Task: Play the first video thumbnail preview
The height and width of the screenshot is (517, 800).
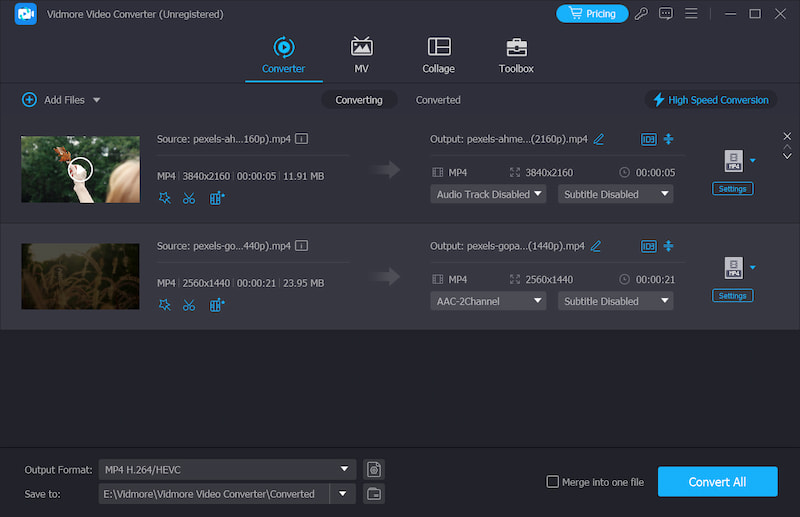Action: [80, 169]
